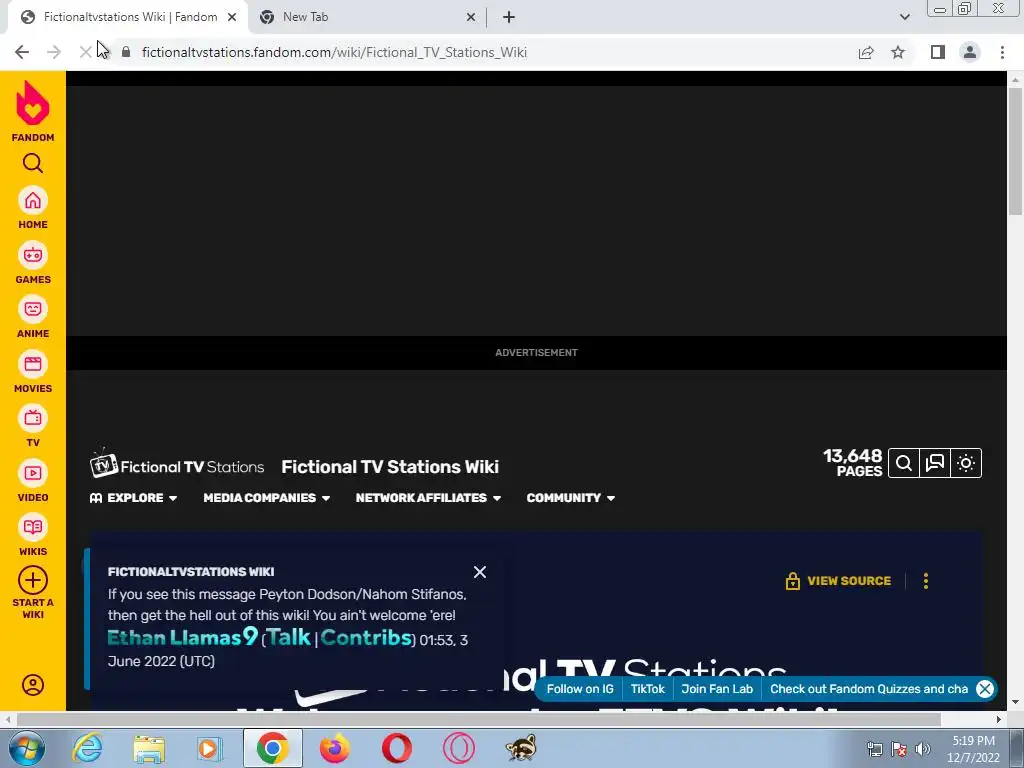Toggle light/dark theme sun icon
Image resolution: width=1024 pixels, height=768 pixels.
966,463
